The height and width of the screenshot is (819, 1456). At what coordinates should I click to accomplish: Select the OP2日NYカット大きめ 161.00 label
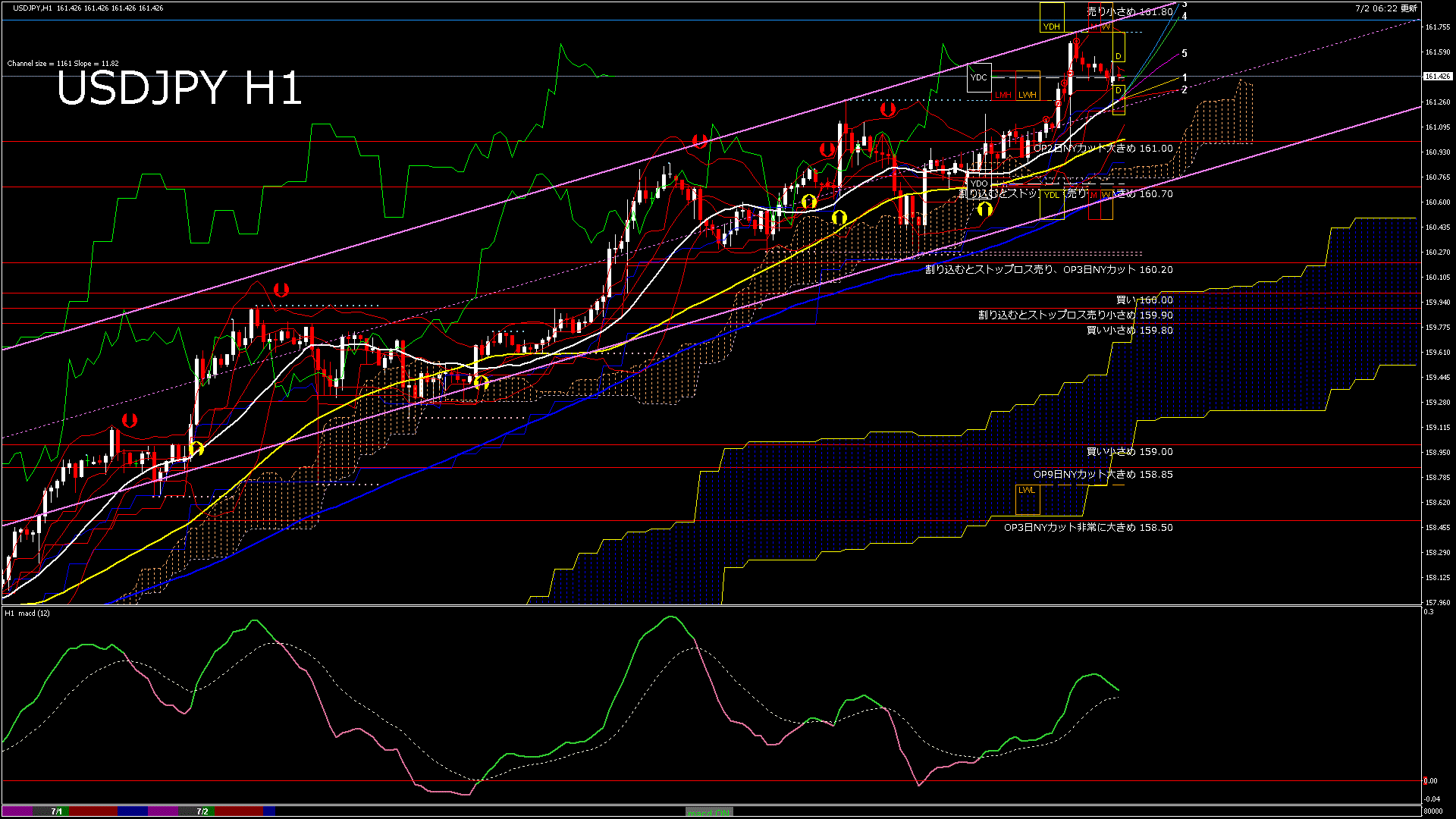[1103, 148]
